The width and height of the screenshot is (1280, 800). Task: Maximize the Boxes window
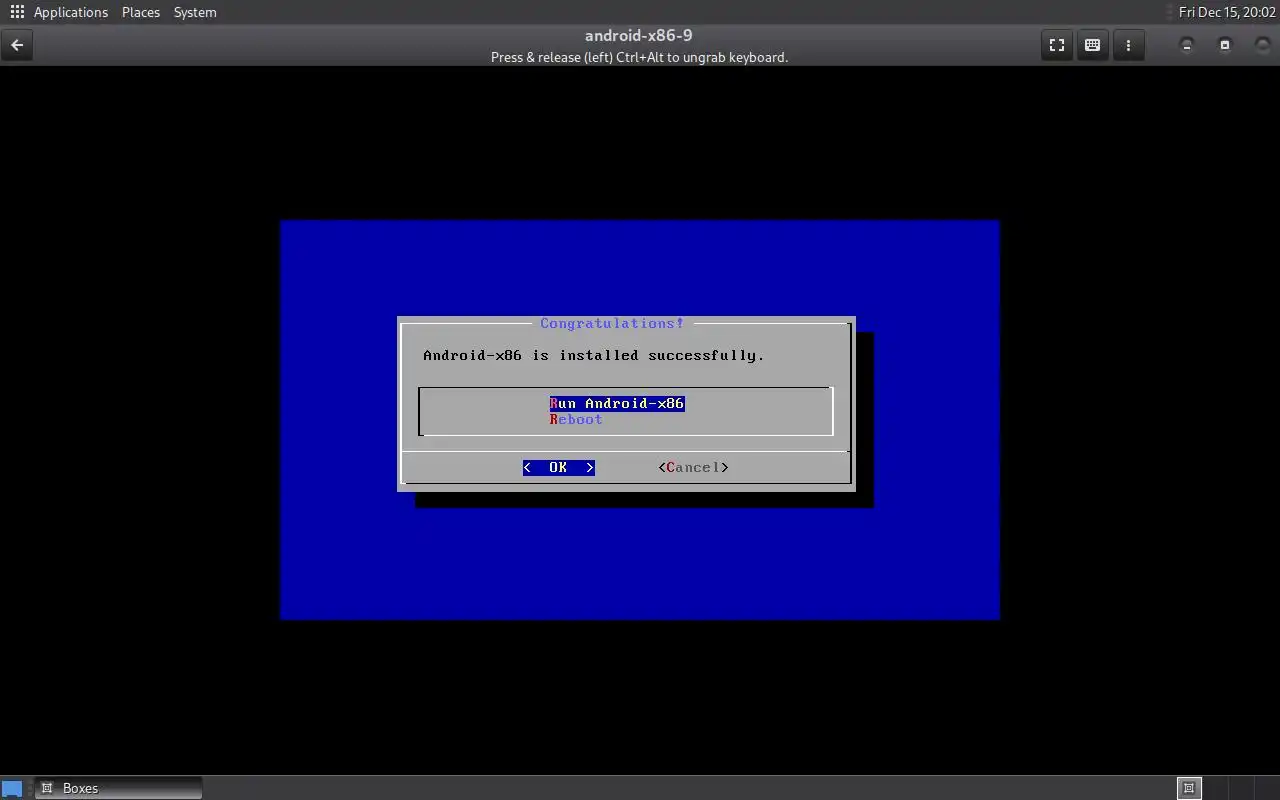click(1225, 45)
